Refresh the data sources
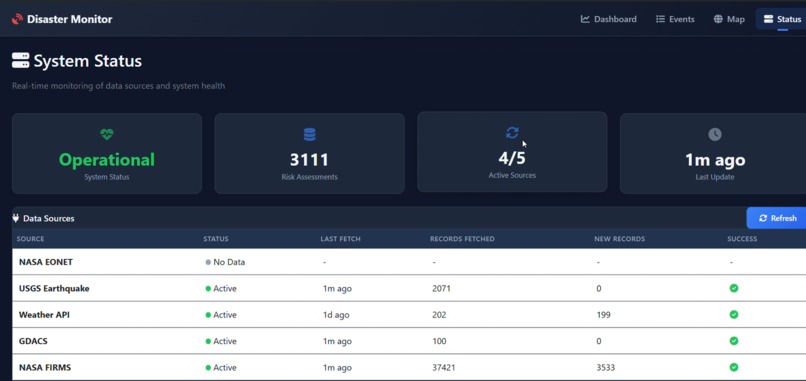806x381 pixels. coord(777,218)
